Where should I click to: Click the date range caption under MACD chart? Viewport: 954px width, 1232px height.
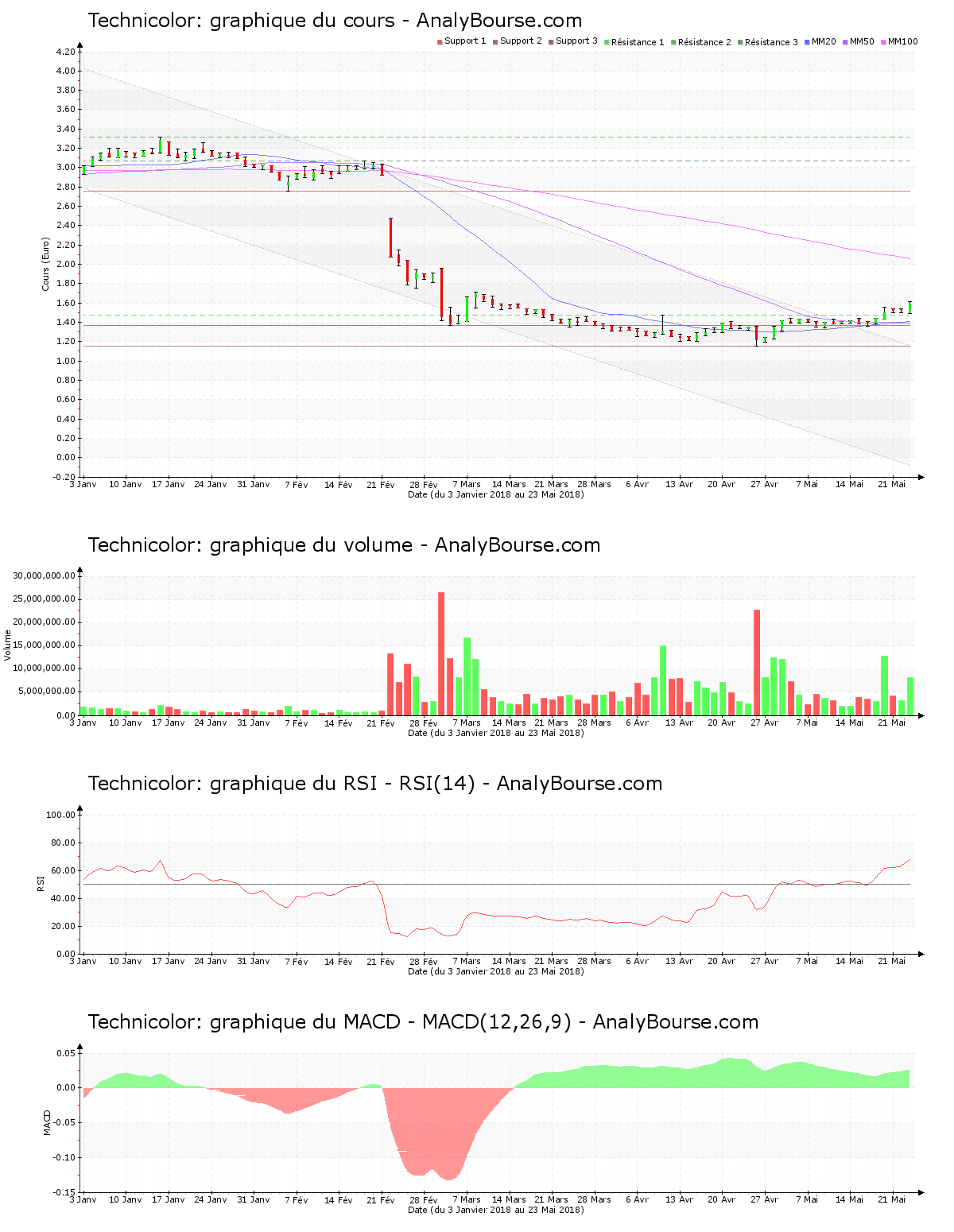[x=495, y=1210]
